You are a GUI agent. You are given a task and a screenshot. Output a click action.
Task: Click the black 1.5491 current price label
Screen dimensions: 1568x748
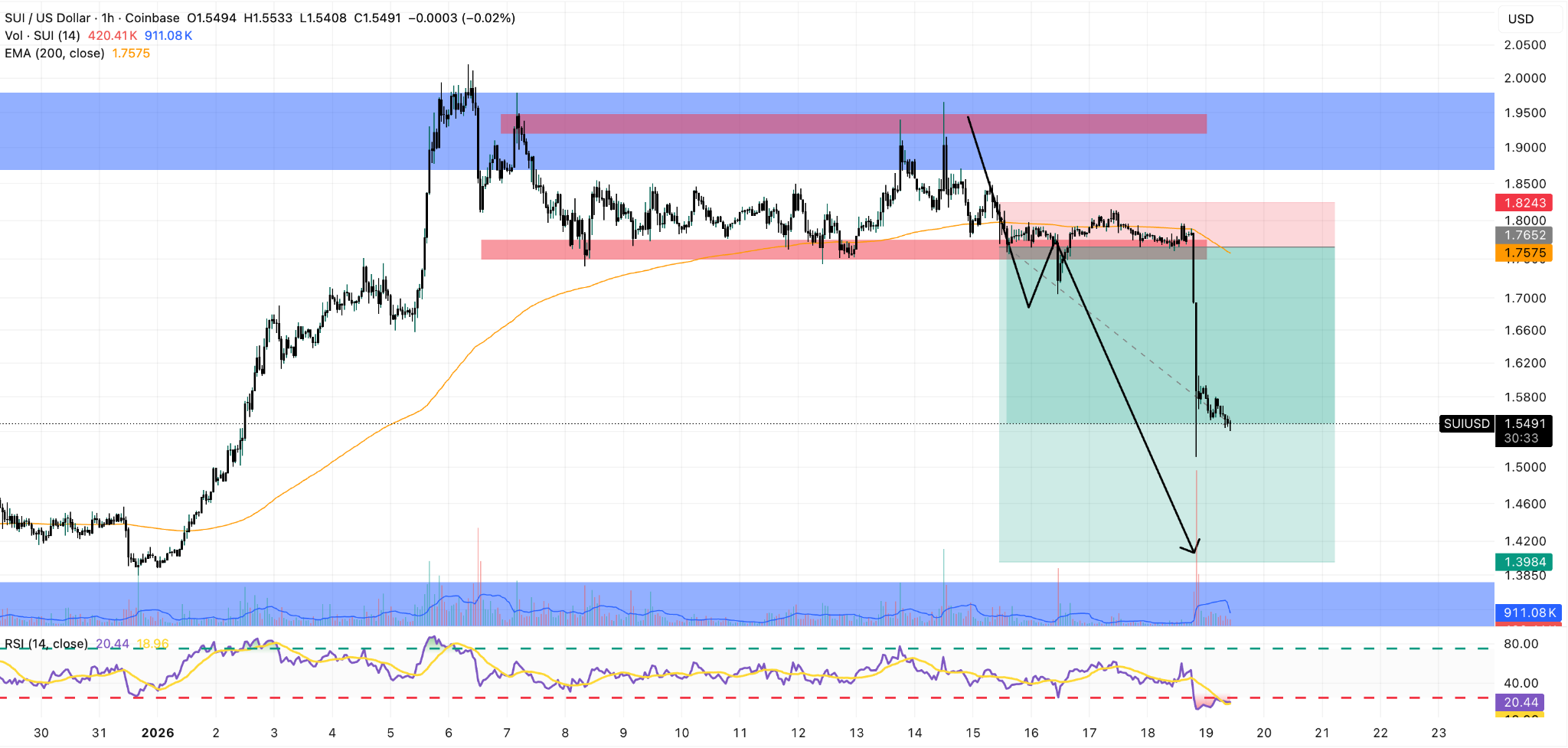(1524, 423)
